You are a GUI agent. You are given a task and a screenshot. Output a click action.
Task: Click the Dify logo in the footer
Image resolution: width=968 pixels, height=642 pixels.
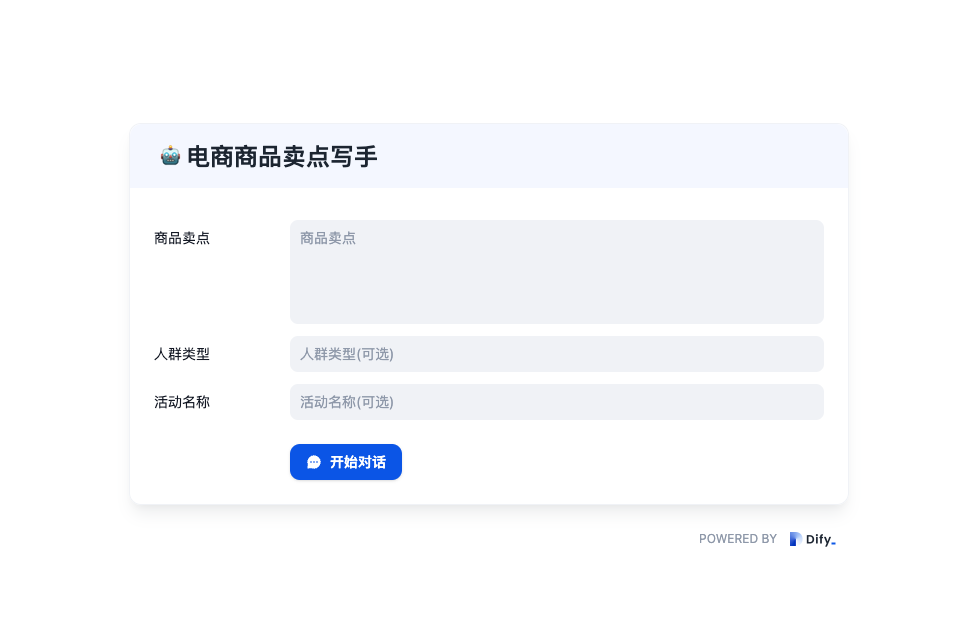tap(812, 539)
